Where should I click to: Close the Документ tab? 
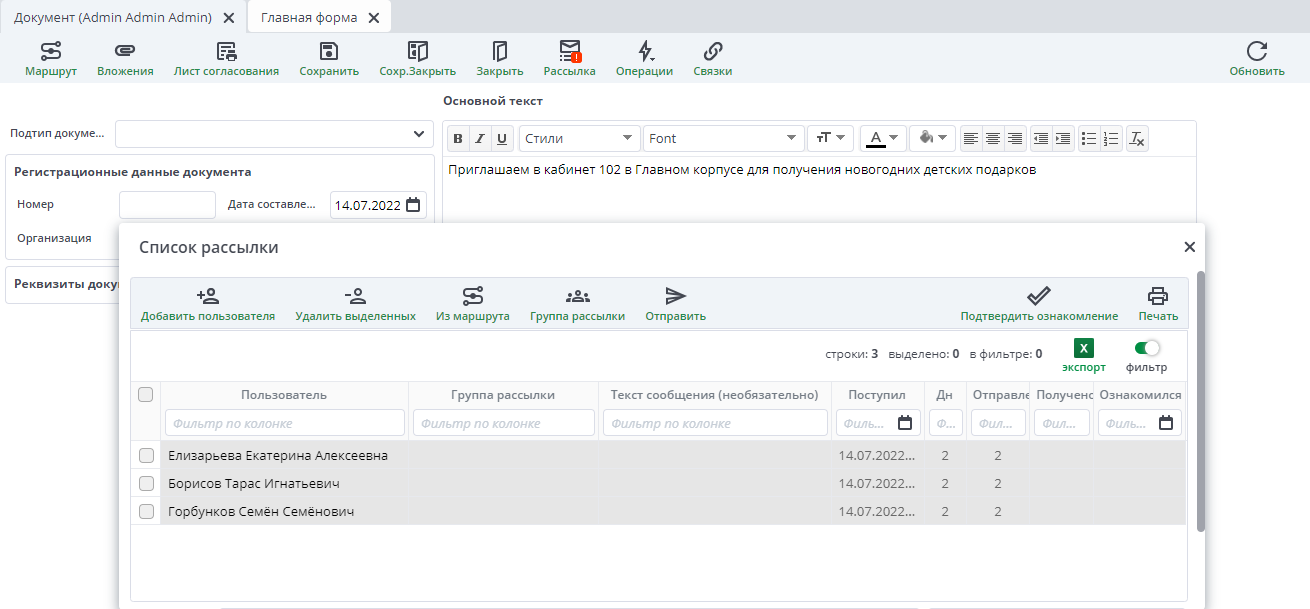(x=229, y=18)
